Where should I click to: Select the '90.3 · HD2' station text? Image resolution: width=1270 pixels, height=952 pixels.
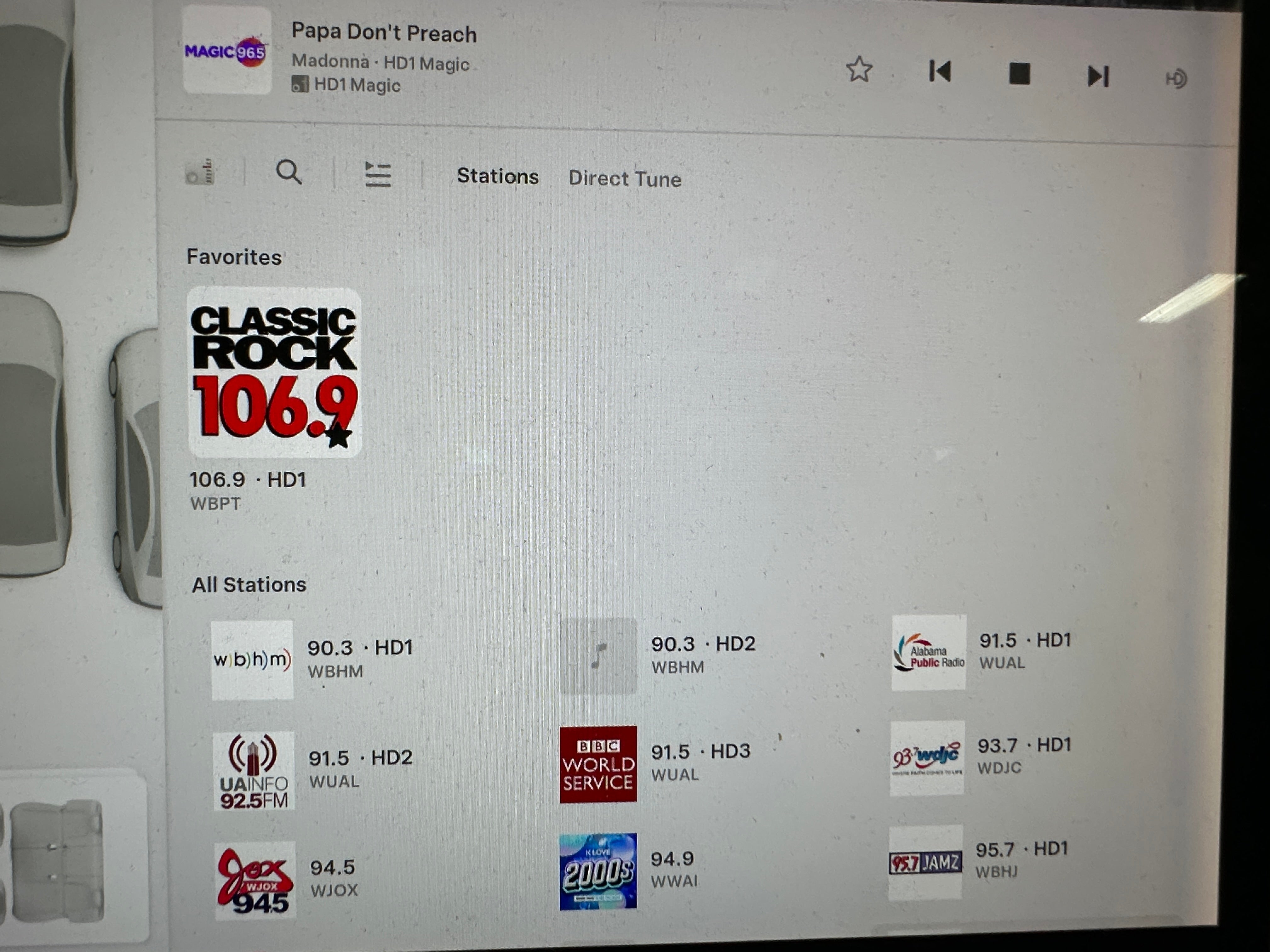coord(703,644)
